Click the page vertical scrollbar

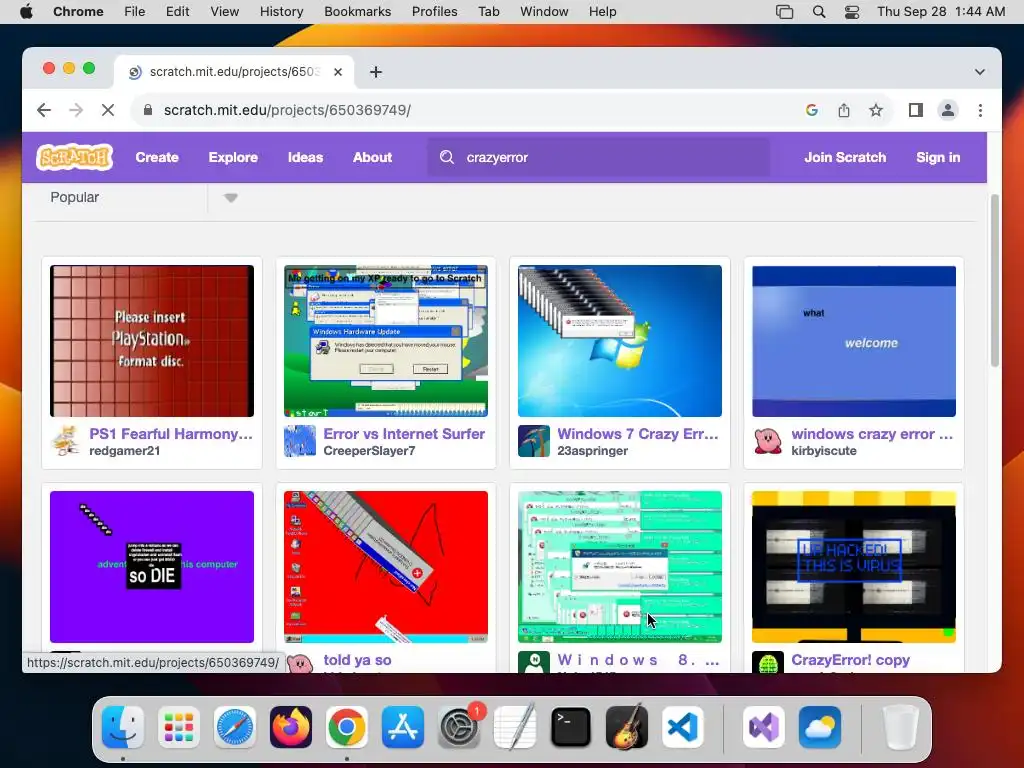(x=995, y=281)
